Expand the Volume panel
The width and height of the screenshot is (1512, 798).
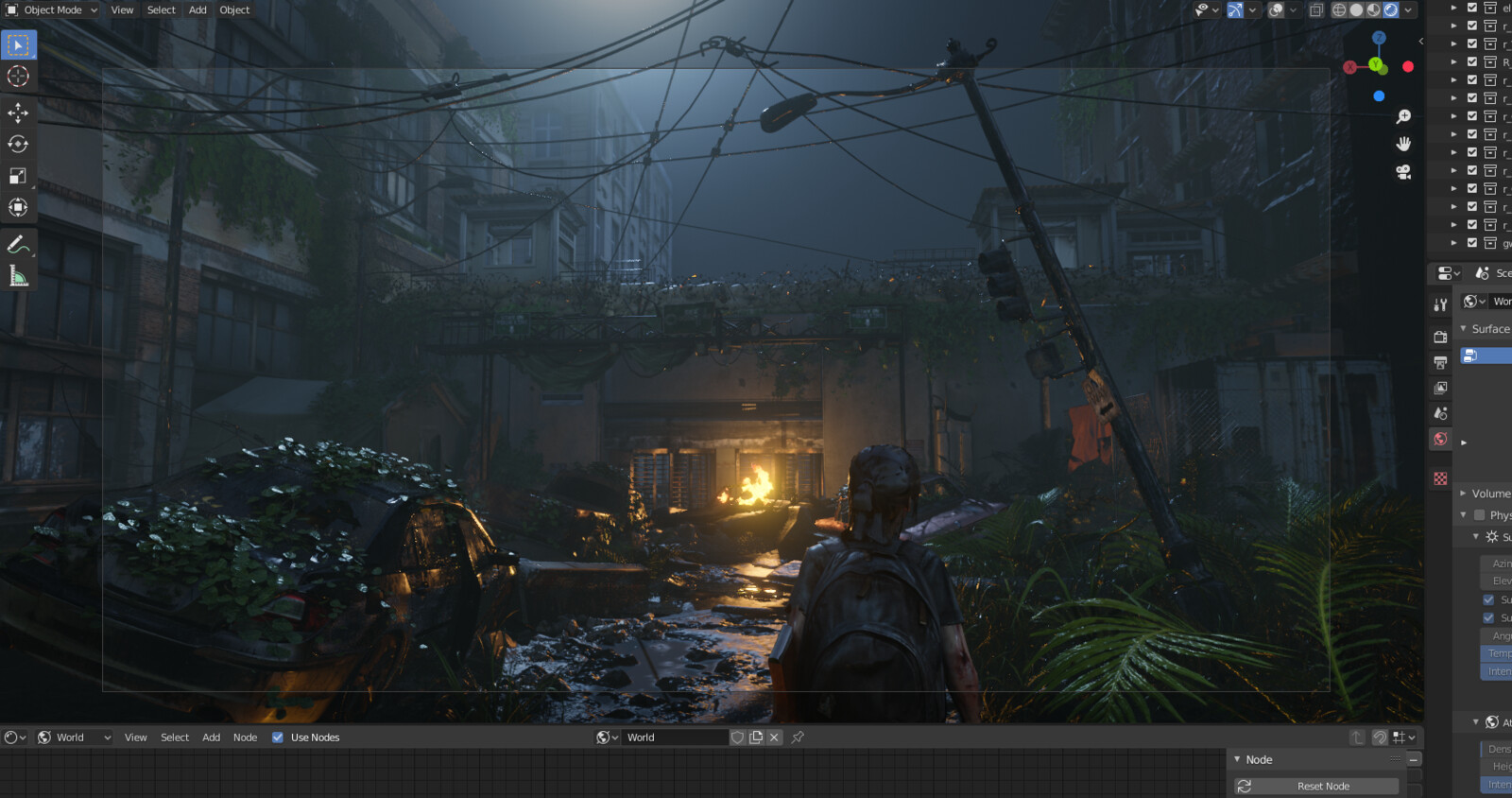1464,494
